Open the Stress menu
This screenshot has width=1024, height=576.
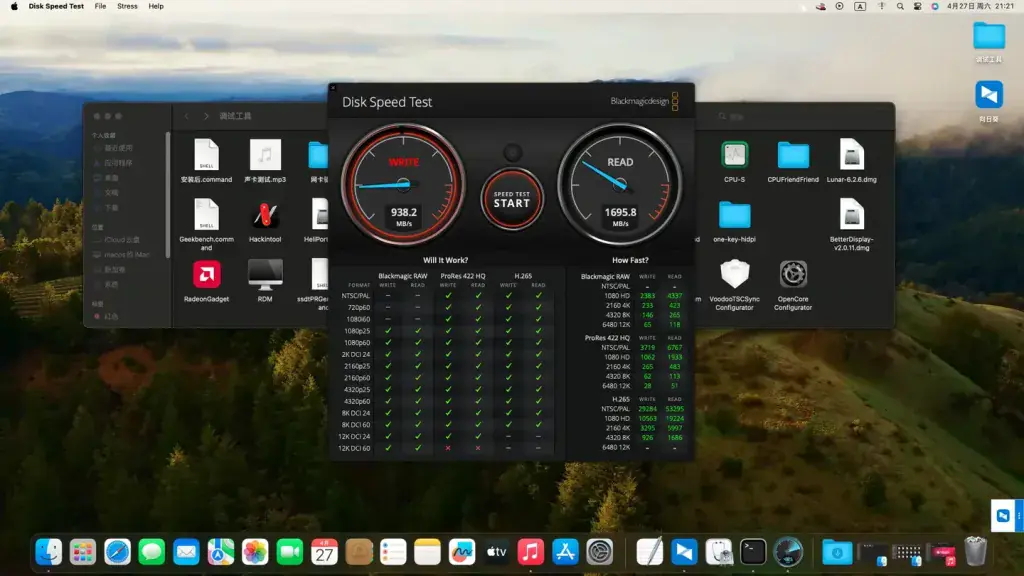click(127, 6)
